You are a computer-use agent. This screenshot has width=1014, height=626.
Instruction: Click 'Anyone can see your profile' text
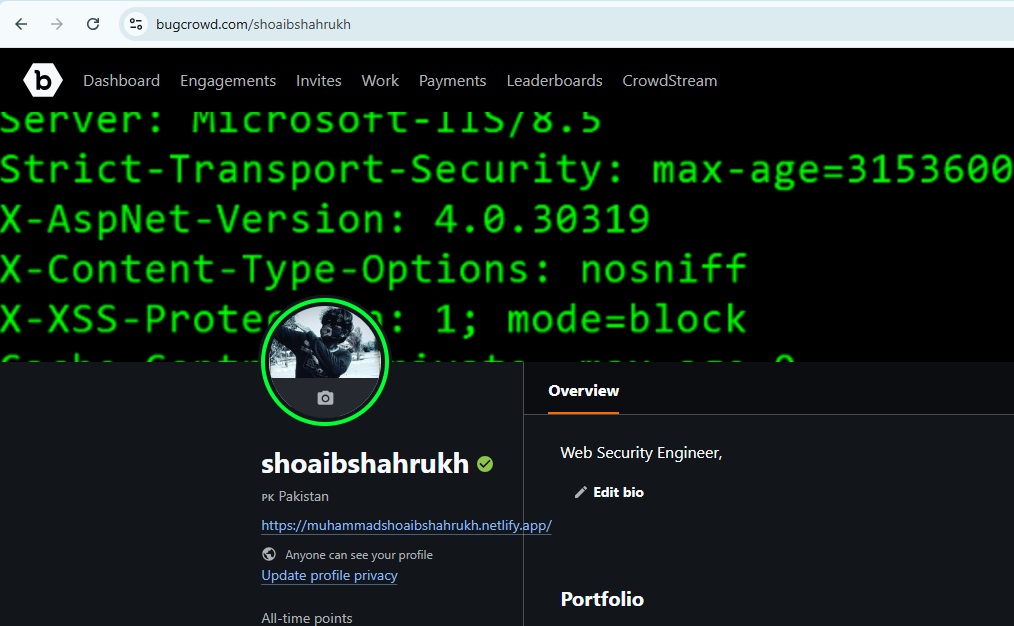tap(359, 555)
